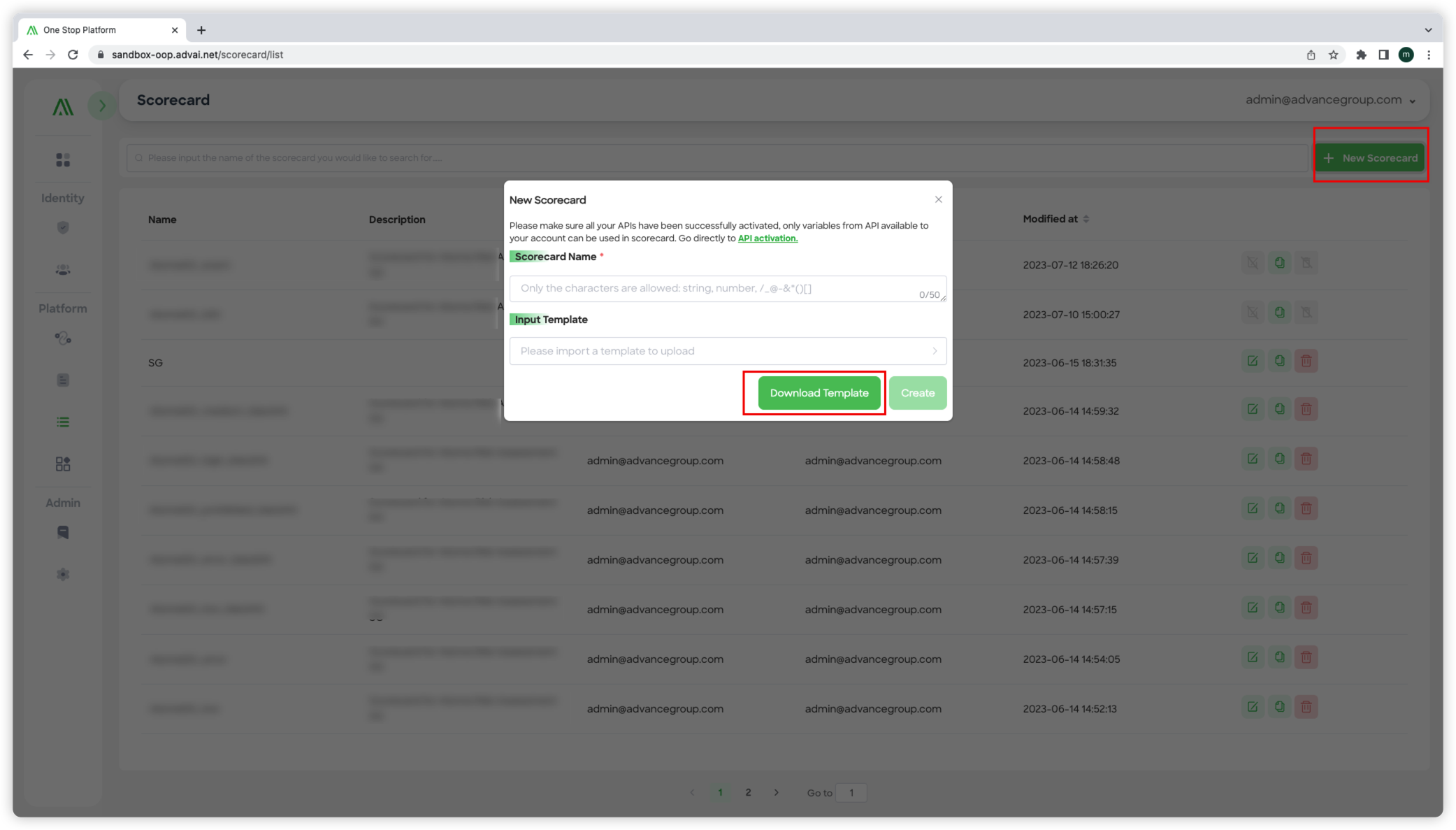Viewport: 1456px width, 830px height.
Task: Click the grid/dashboard icon under Identity
Action: click(x=63, y=160)
